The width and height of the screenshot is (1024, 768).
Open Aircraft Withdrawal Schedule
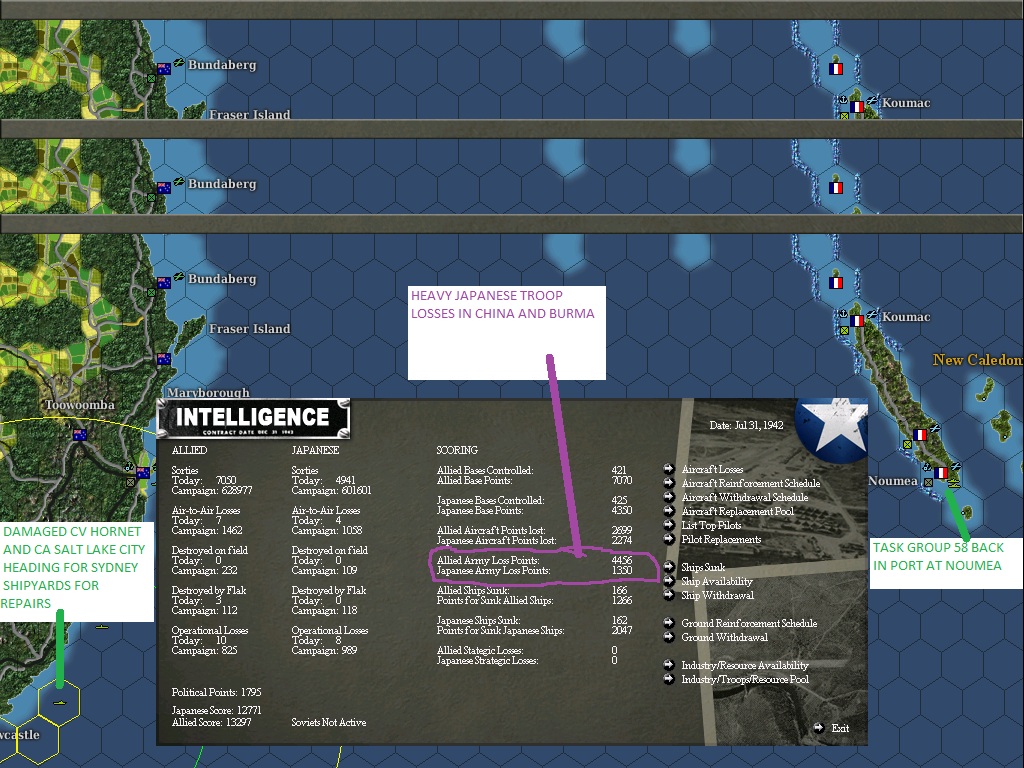click(x=744, y=497)
